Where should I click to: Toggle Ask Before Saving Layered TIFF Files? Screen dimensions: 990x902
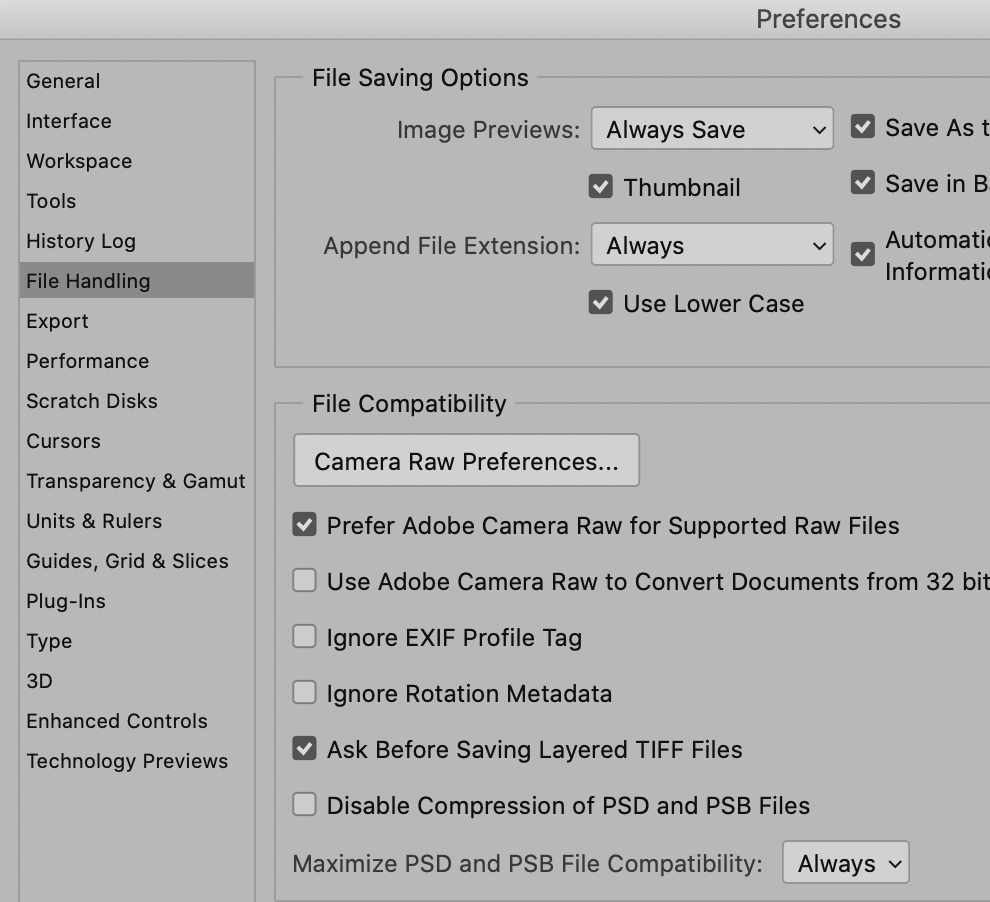click(304, 749)
